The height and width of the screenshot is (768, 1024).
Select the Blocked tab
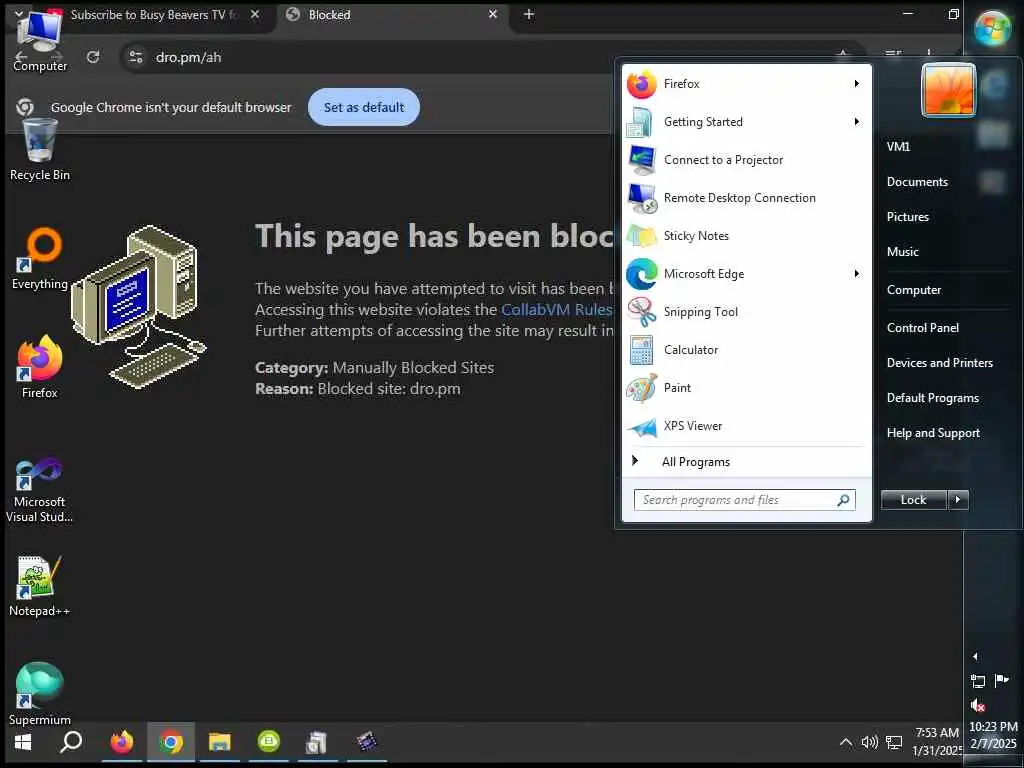tap(391, 14)
